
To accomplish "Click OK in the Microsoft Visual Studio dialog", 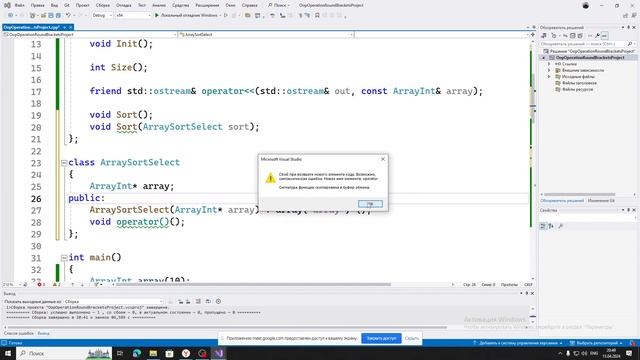I will 370,203.
